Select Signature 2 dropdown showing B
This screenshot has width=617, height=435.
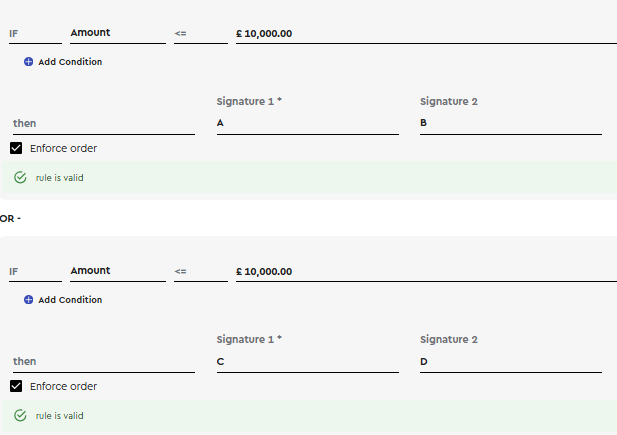click(511, 124)
